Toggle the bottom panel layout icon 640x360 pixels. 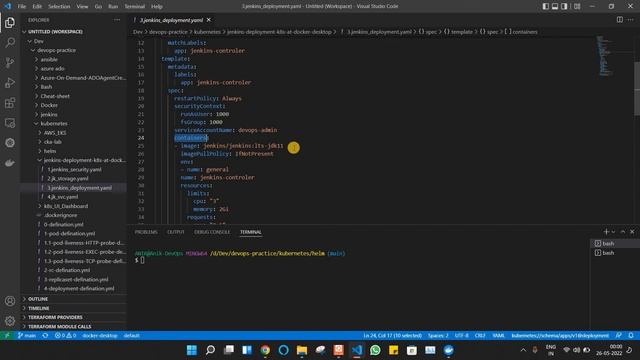(x=555, y=6)
